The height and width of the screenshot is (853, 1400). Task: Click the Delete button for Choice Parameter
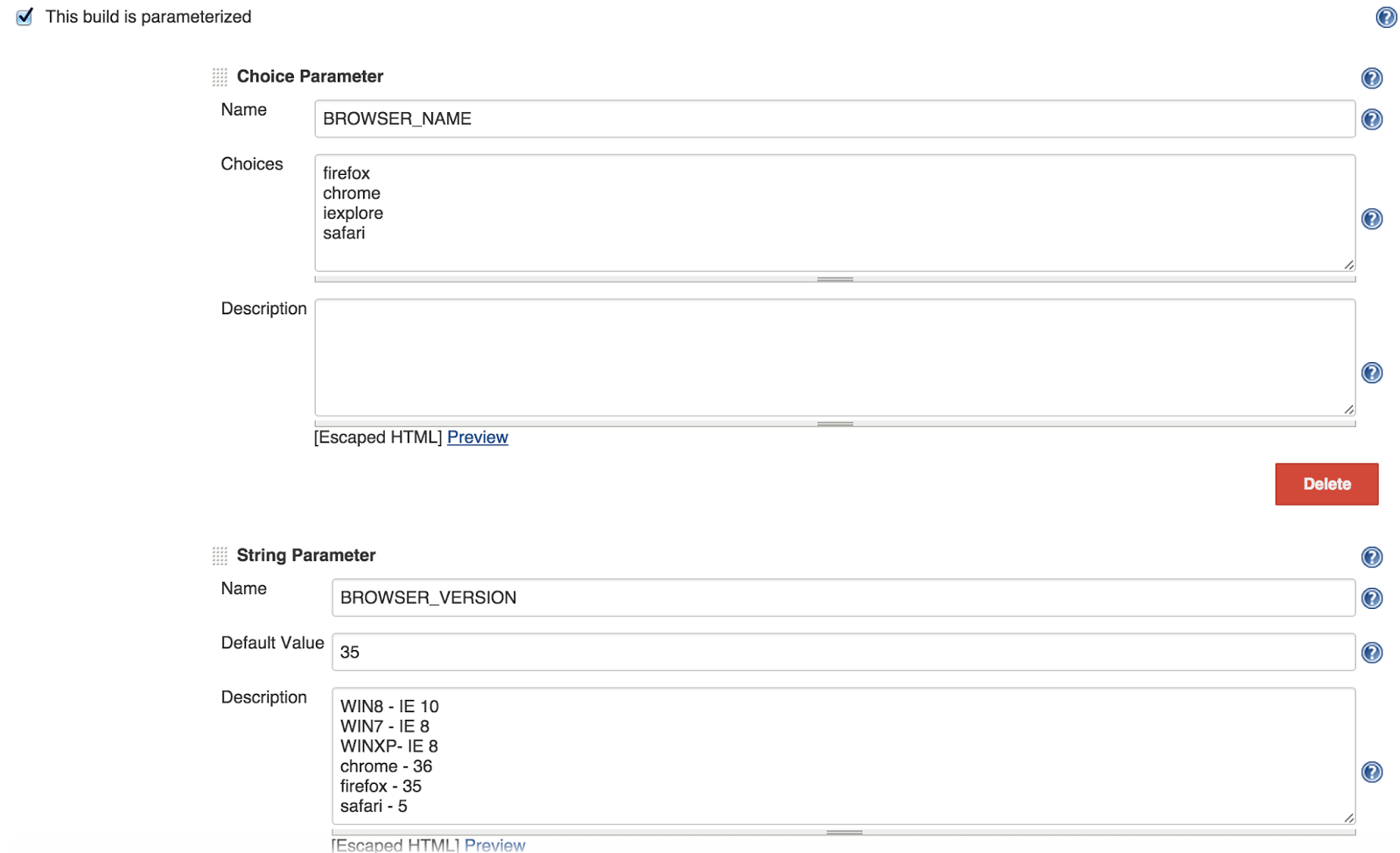1326,484
